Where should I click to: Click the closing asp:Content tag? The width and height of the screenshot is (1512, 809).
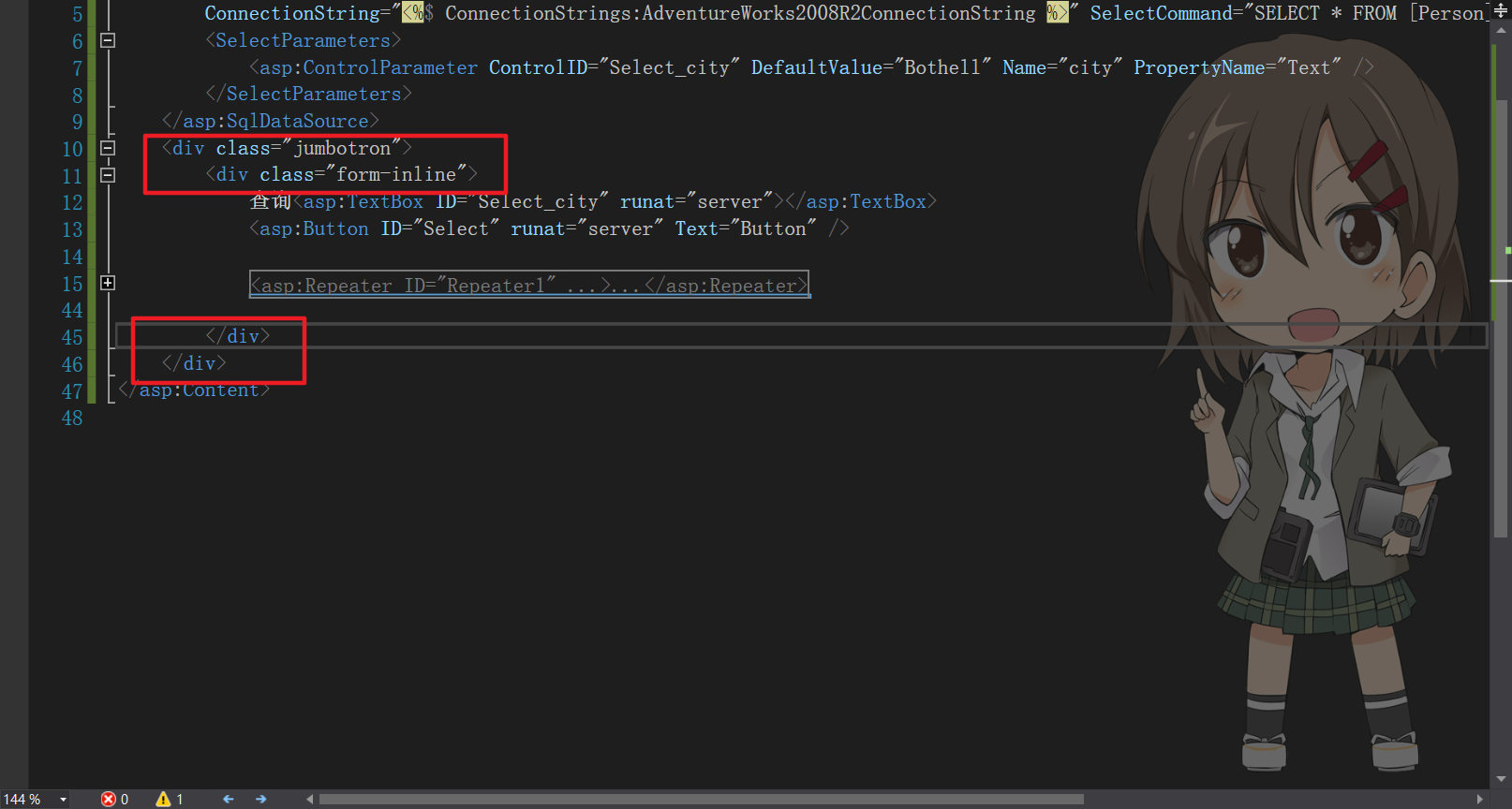[x=194, y=390]
